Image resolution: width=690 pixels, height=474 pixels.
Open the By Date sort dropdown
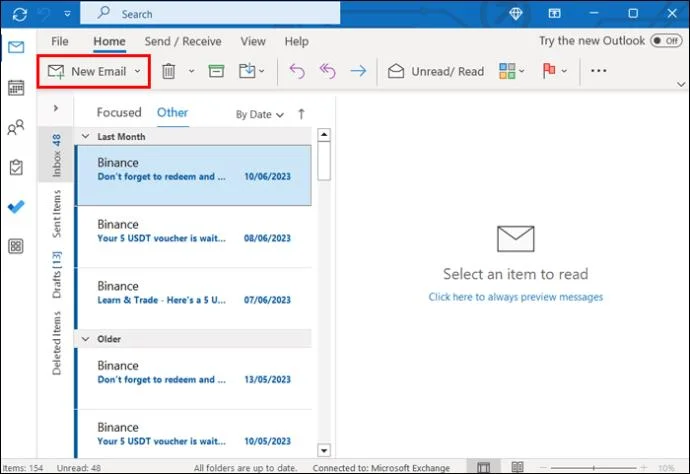pos(260,114)
